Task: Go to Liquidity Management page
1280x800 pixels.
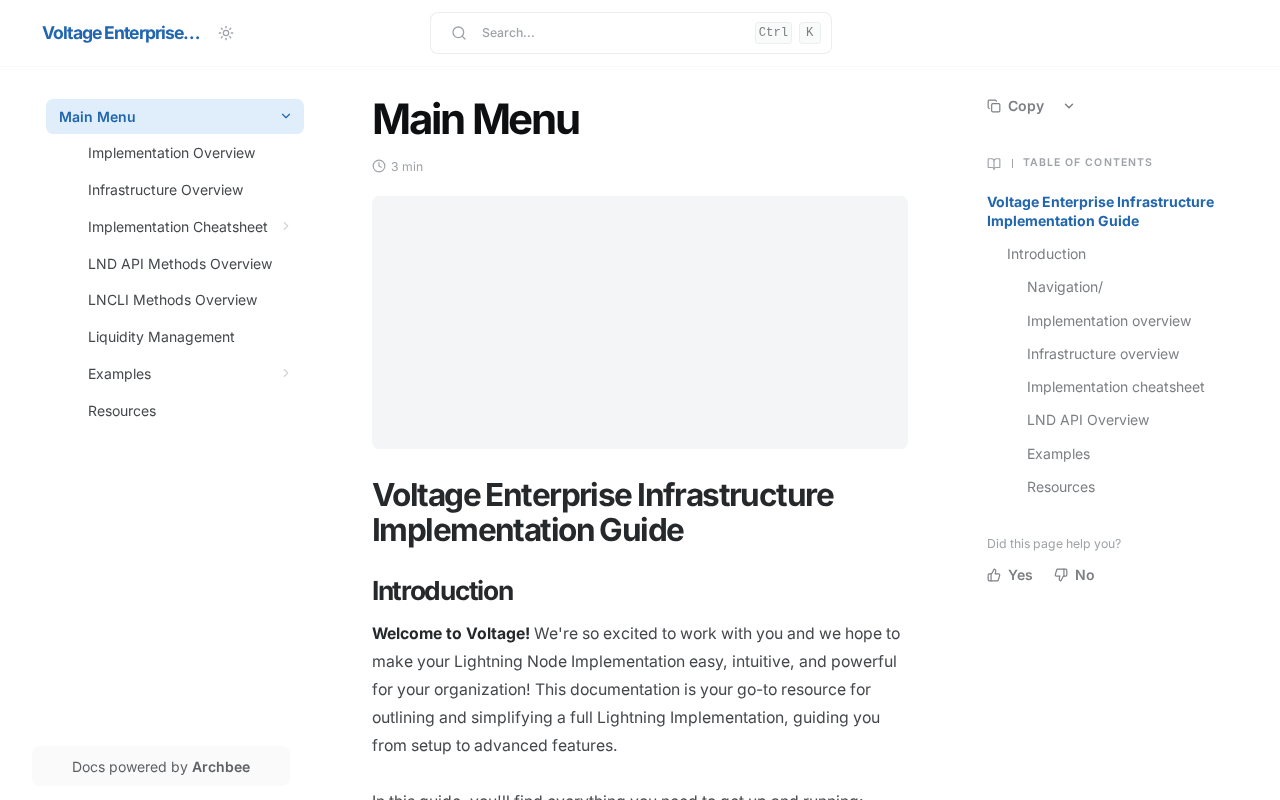Action: coord(161,337)
